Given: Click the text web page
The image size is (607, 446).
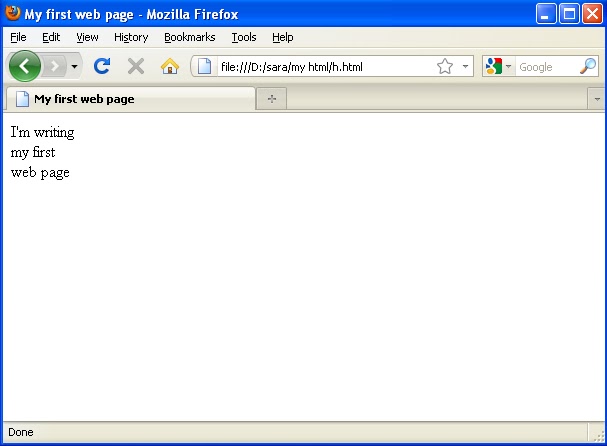Looking at the screenshot, I should pyautogui.click(x=40, y=172).
